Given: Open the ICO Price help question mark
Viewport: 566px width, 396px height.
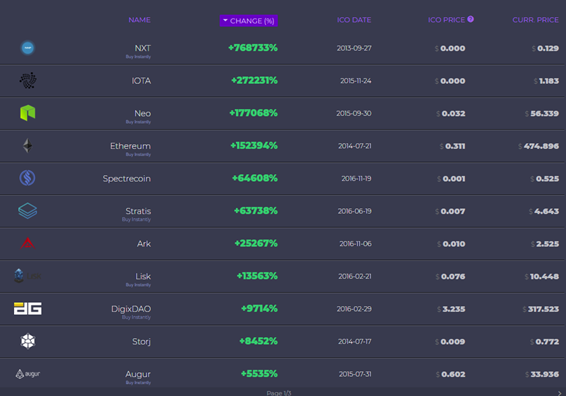Looking at the screenshot, I should [x=470, y=19].
